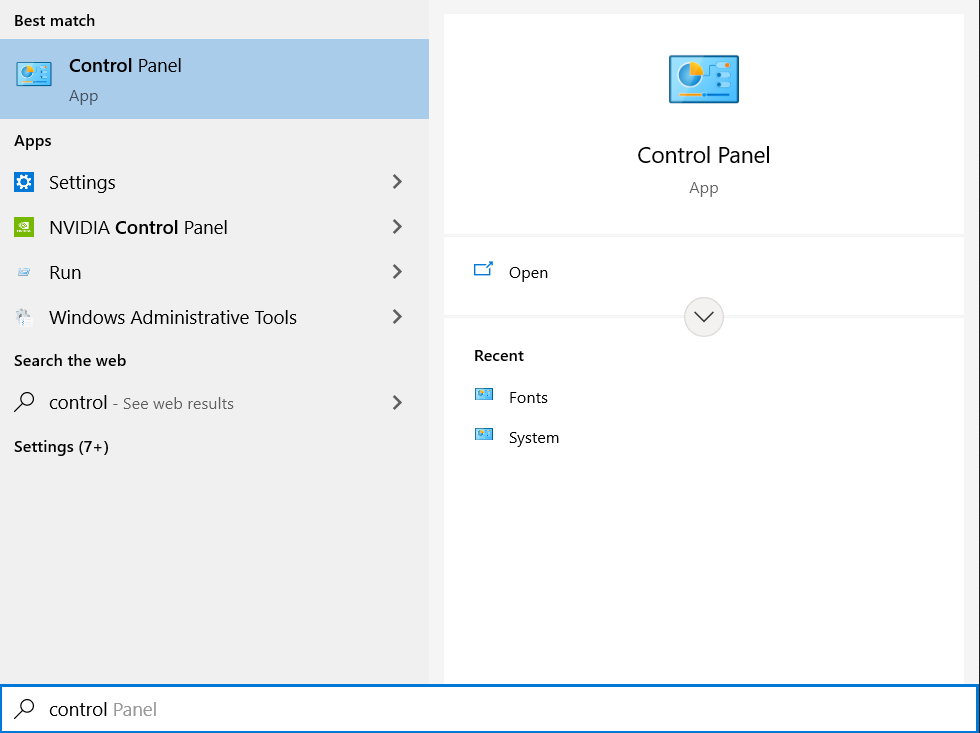Open System from the Recent list

(x=534, y=437)
